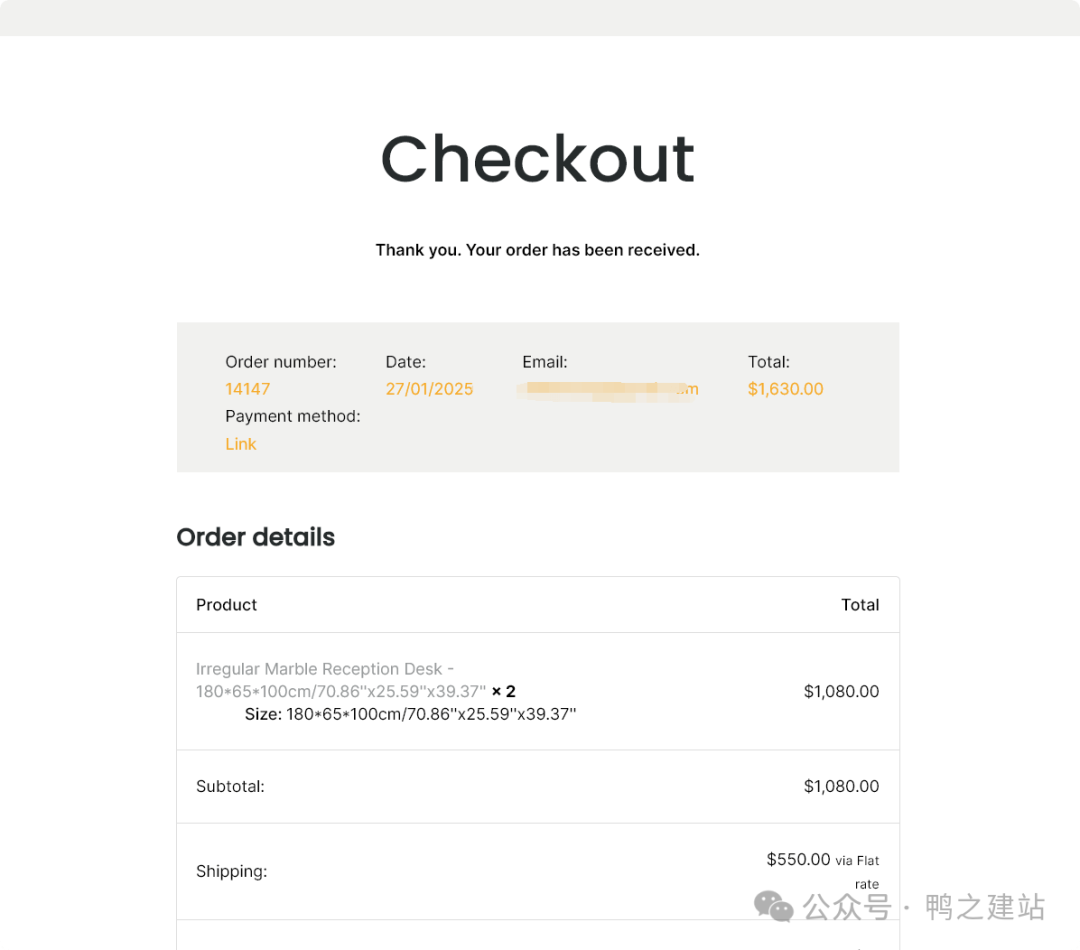Viewport: 1080px width, 950px height.
Task: Click the gray order summary banner
Action: (x=538, y=397)
